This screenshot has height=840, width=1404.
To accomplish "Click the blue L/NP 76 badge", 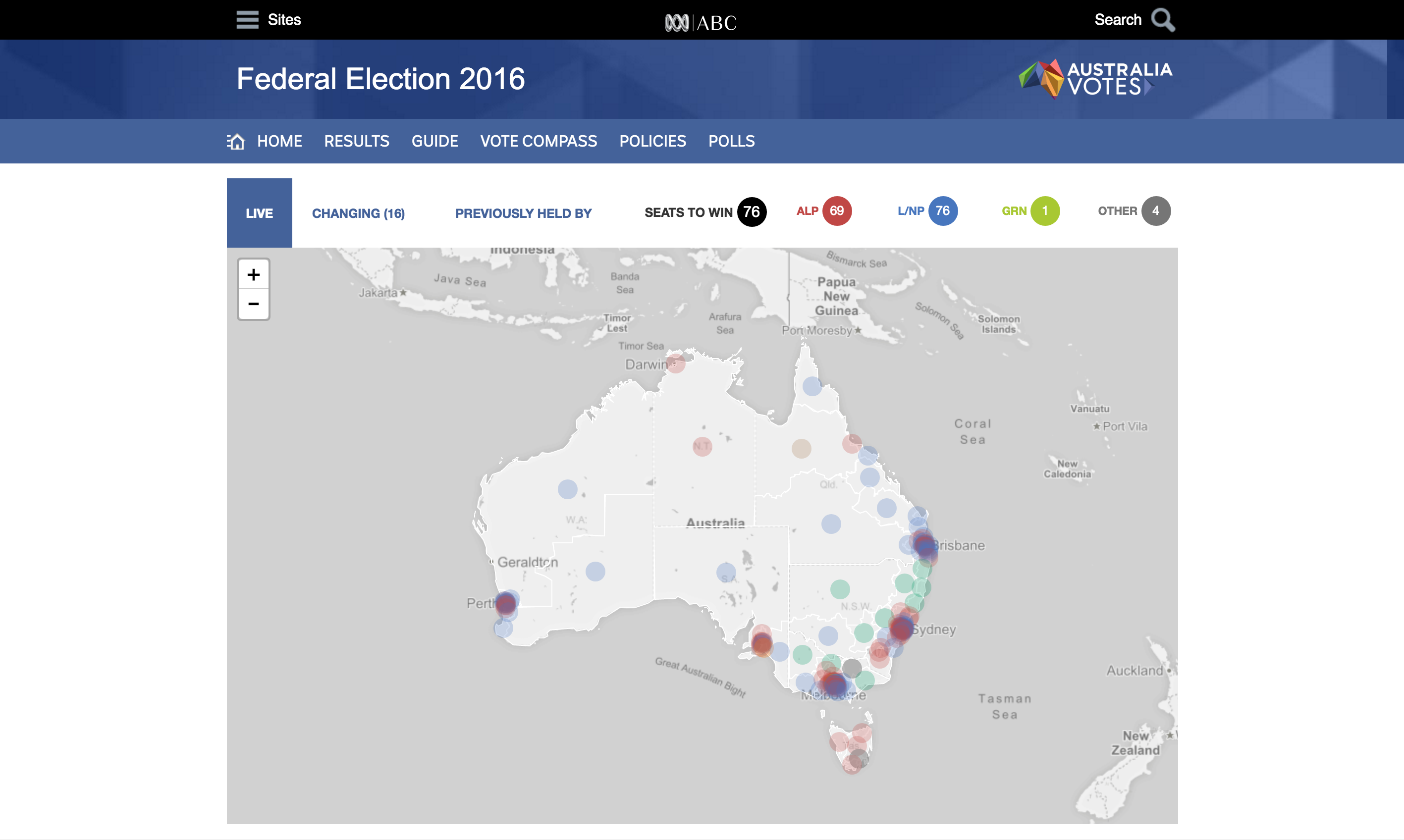I will click(x=943, y=210).
